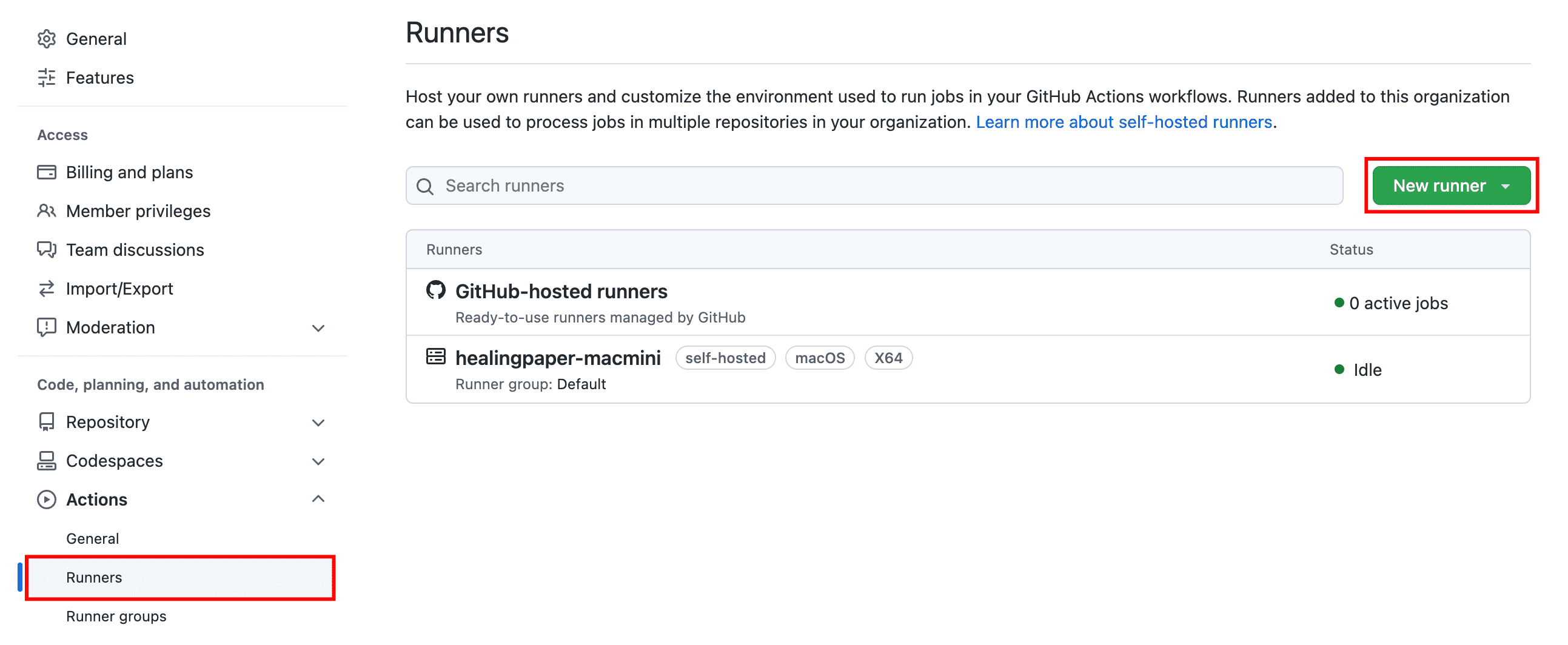
Task: Click the General settings gear icon
Action: coord(47,38)
